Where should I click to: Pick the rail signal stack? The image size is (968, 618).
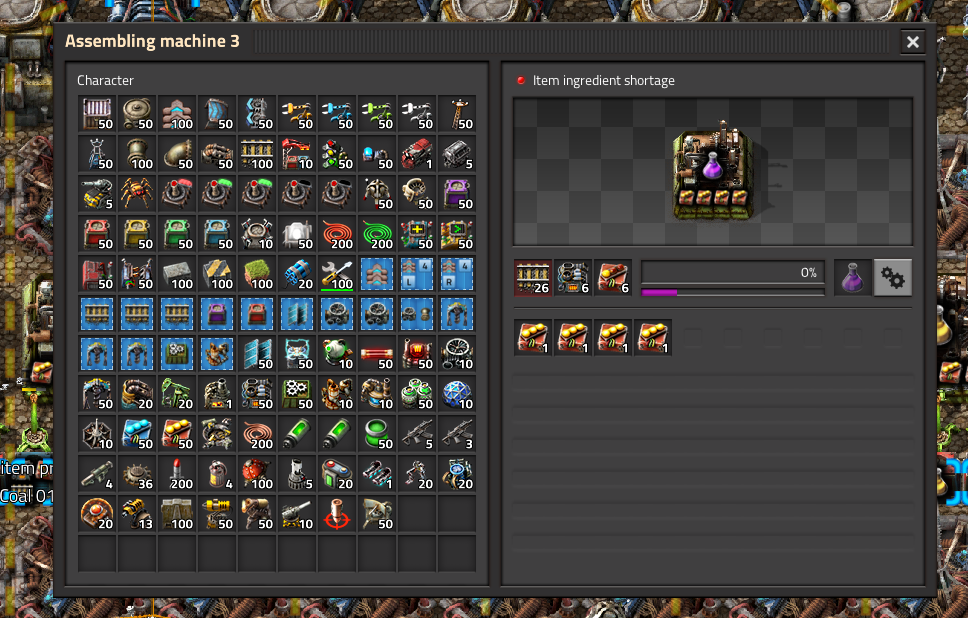tap(337, 154)
